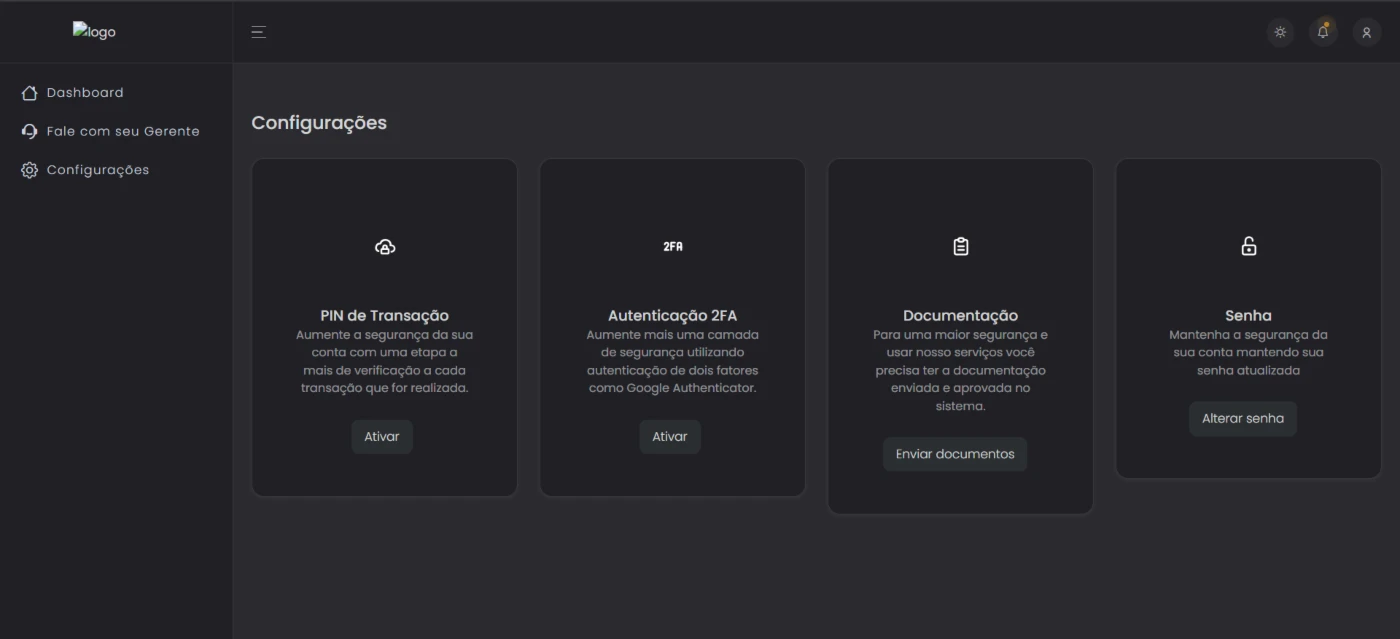This screenshot has width=1400, height=639.
Task: Toggle the light/dark theme sun icon
Action: coord(1280,32)
